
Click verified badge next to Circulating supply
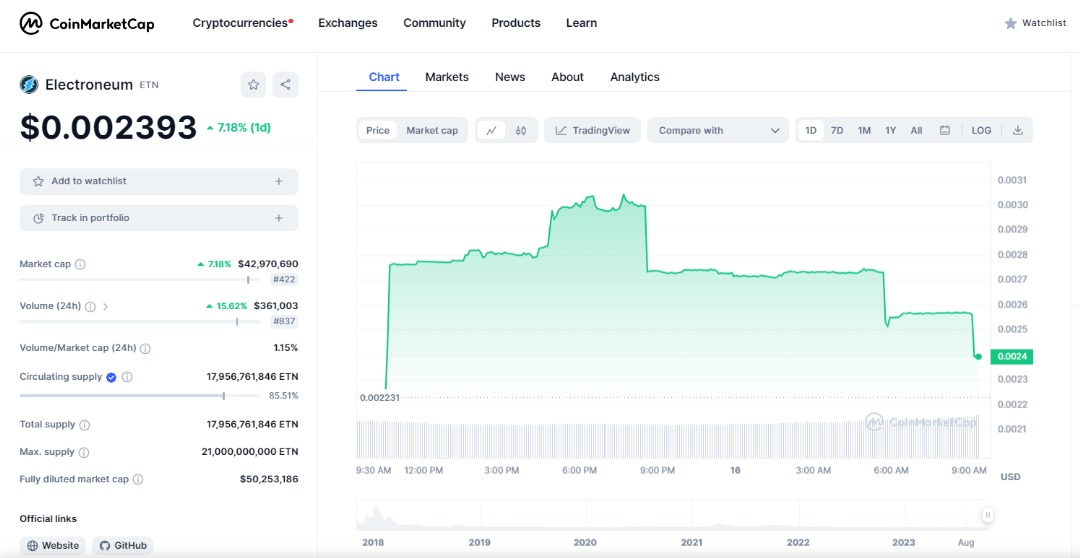click(112, 377)
